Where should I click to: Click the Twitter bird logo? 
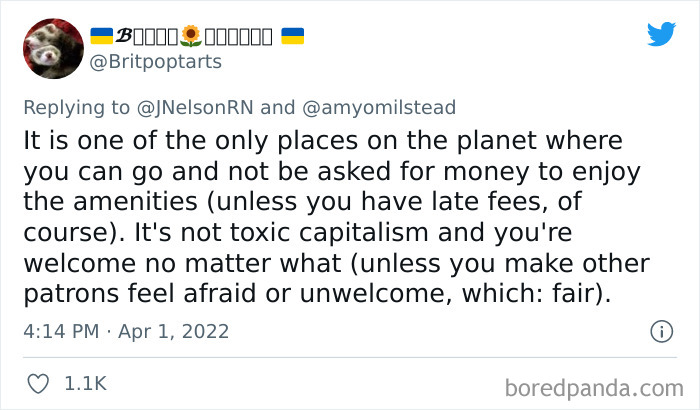(x=661, y=33)
